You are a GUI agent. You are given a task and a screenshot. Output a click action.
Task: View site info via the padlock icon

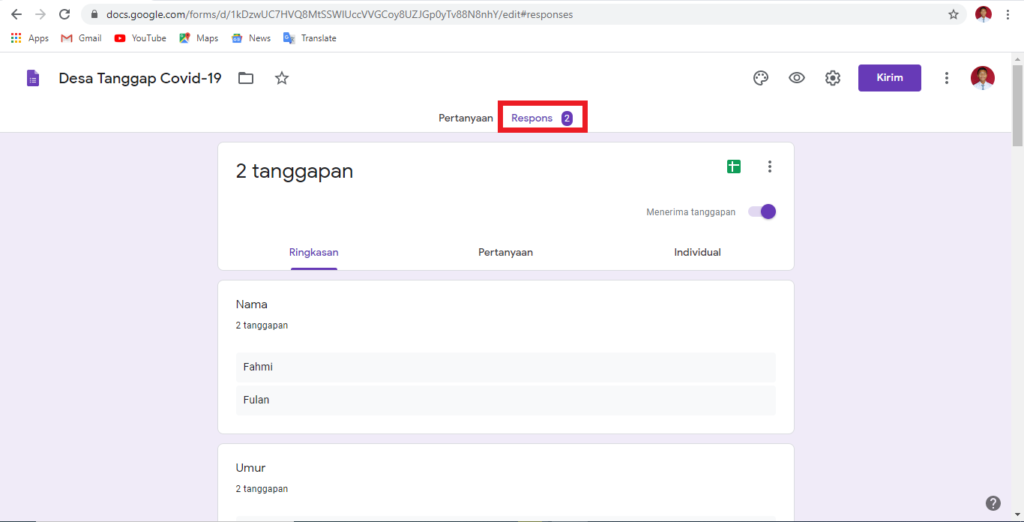click(x=95, y=14)
